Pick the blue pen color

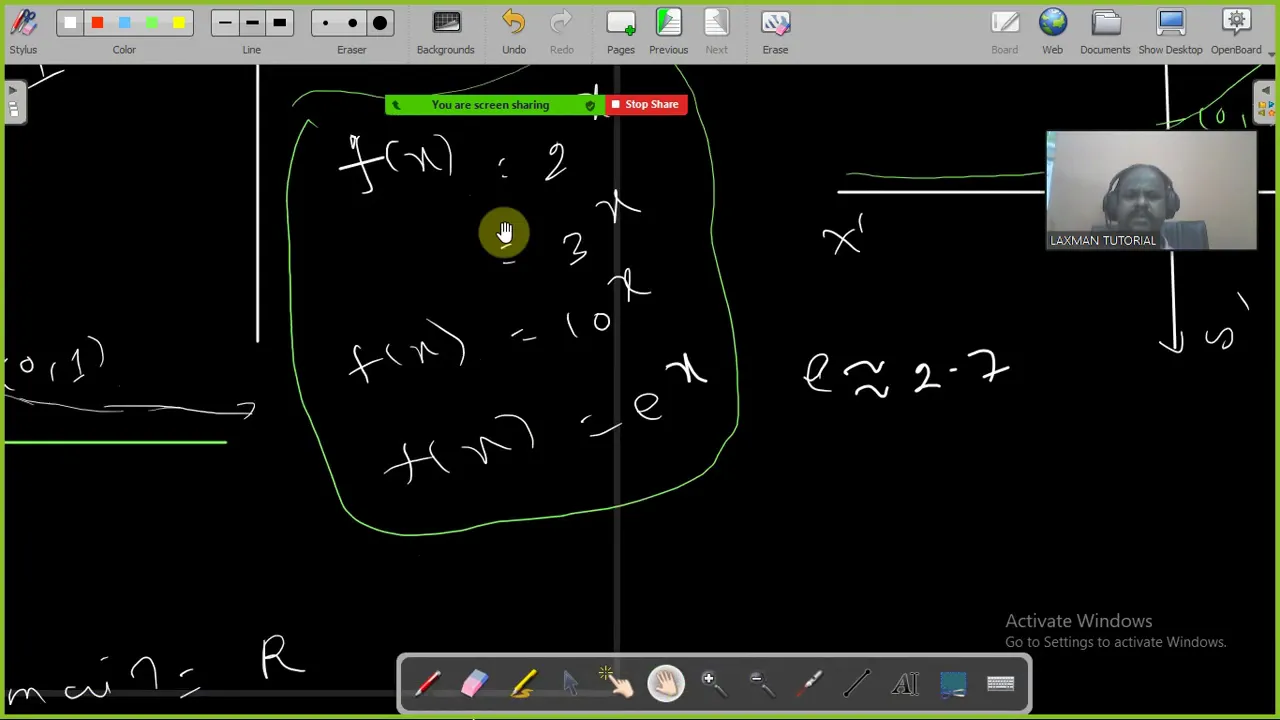tap(124, 22)
